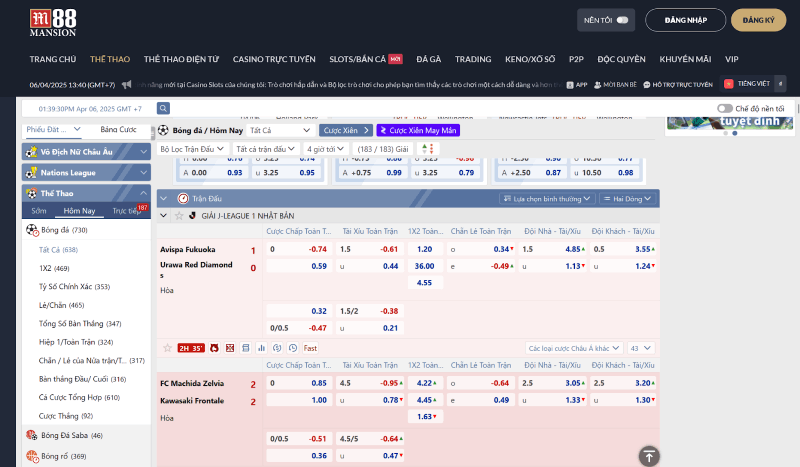Click the clock history icon in match toolbar
Viewport: 800px width, 467px height.
293,348
